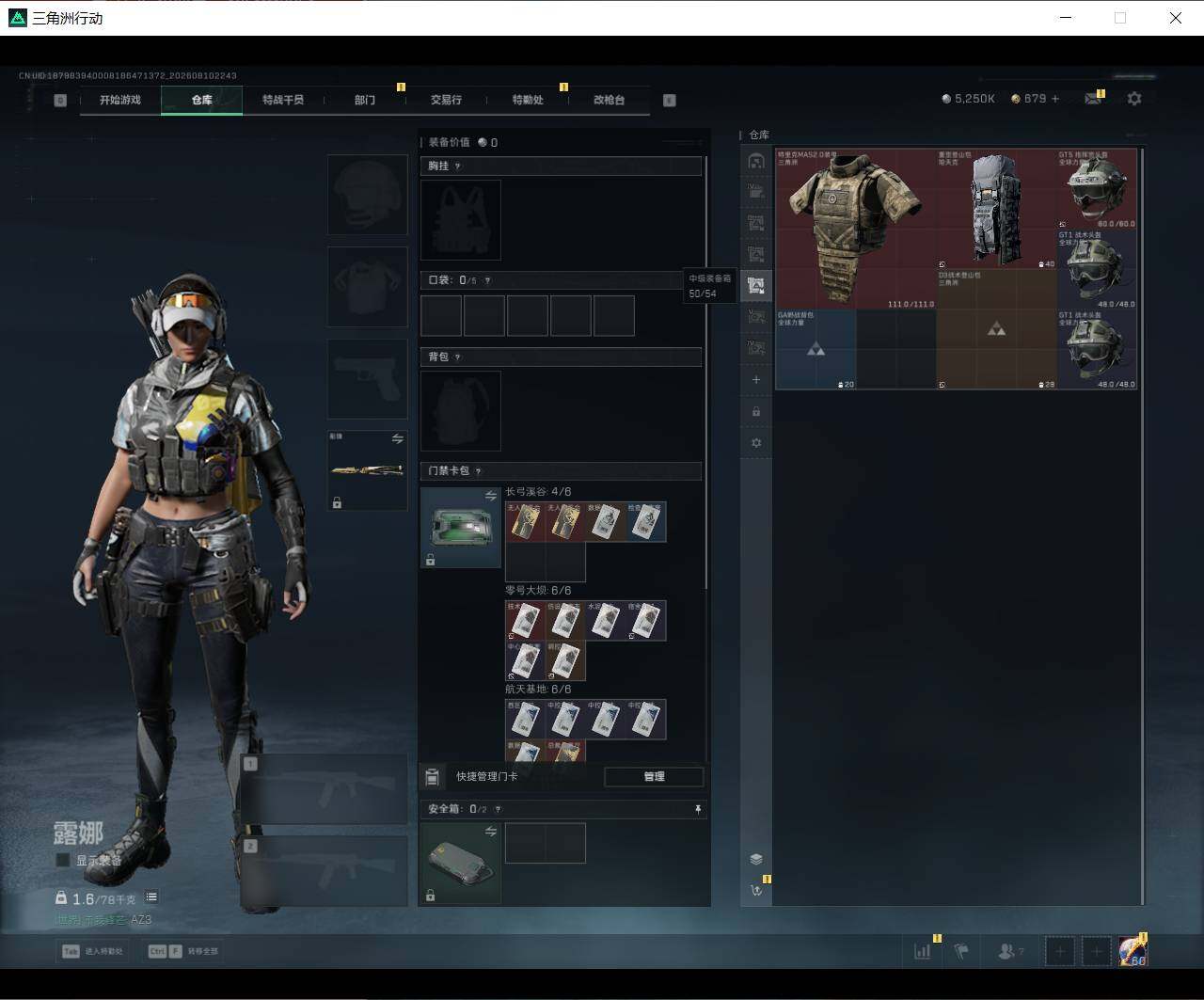Select the 重型登山包 backpack item

(997, 209)
